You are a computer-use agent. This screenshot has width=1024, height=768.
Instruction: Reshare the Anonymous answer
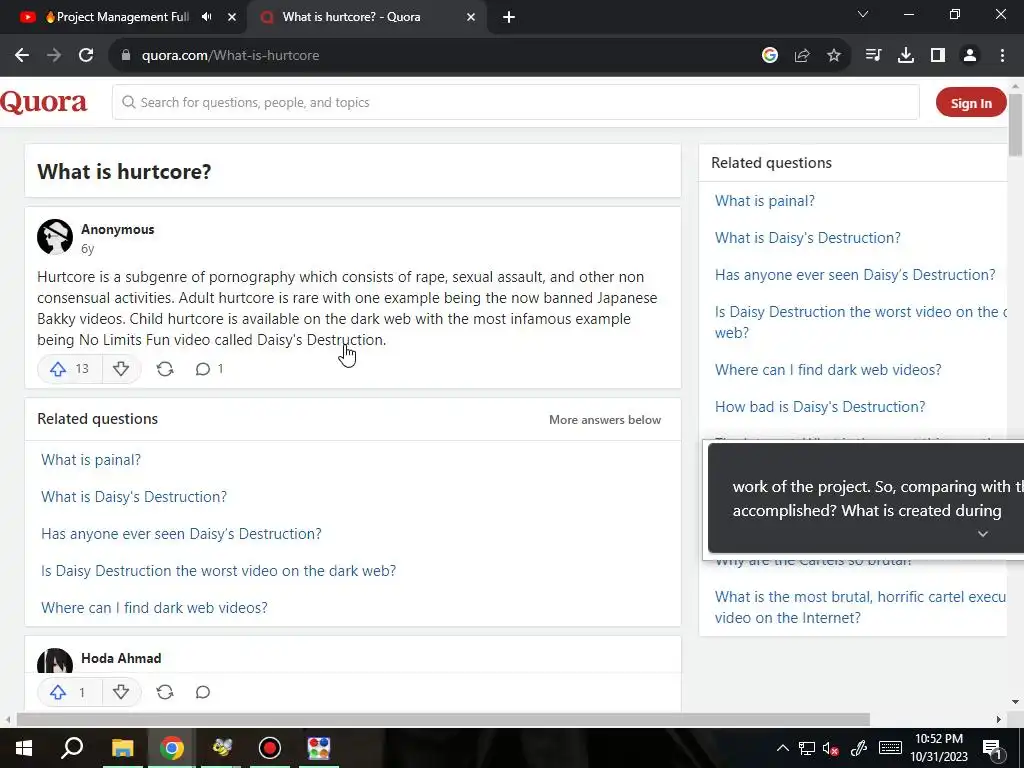[165, 369]
